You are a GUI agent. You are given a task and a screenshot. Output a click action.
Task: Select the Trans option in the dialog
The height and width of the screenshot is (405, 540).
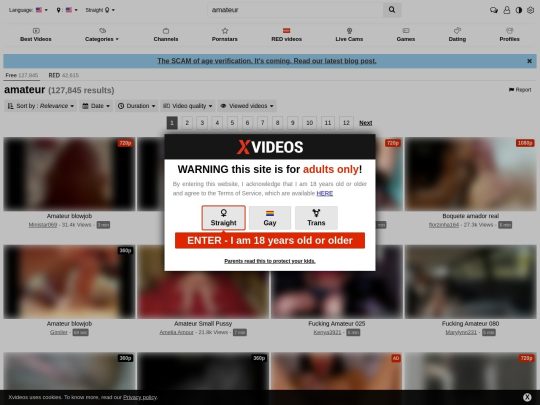coord(316,218)
